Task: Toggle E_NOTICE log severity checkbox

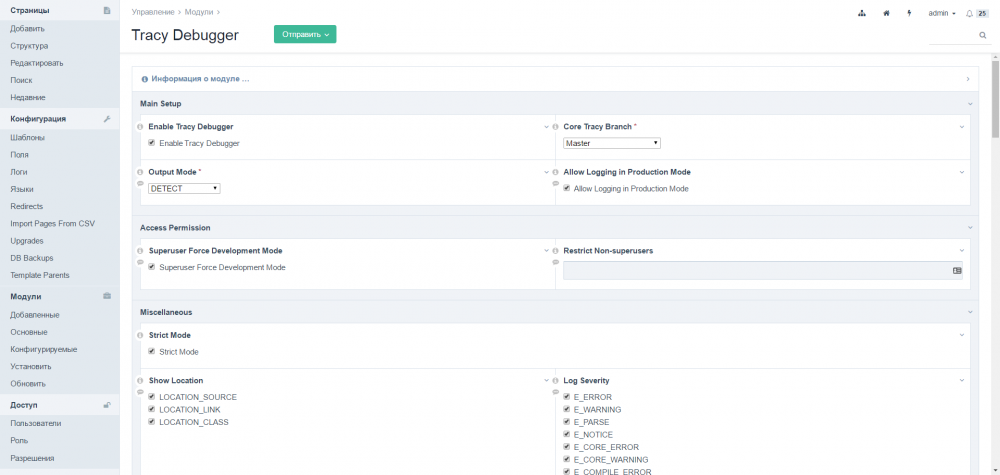Action: tap(566, 434)
